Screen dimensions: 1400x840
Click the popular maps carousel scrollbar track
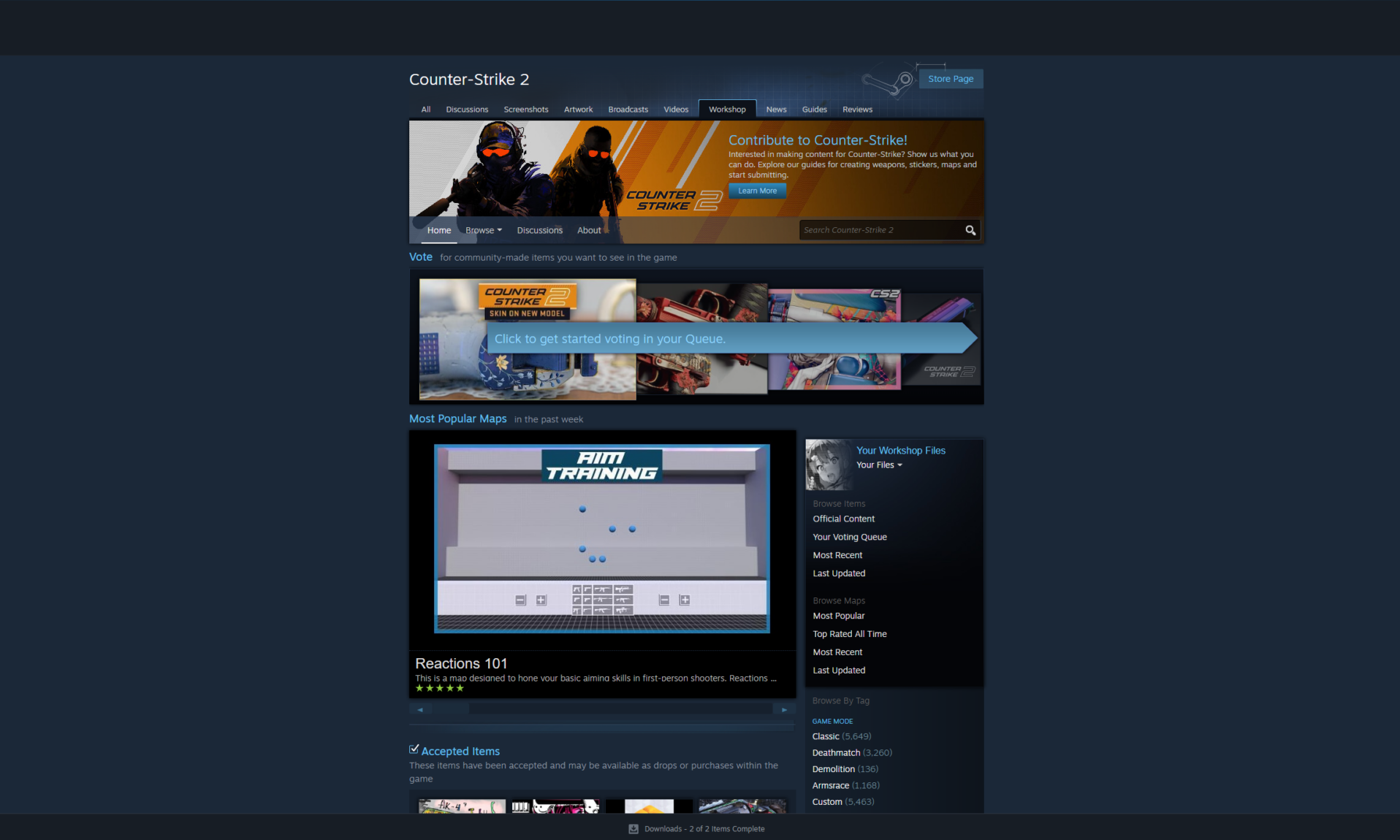pyautogui.click(x=621, y=709)
